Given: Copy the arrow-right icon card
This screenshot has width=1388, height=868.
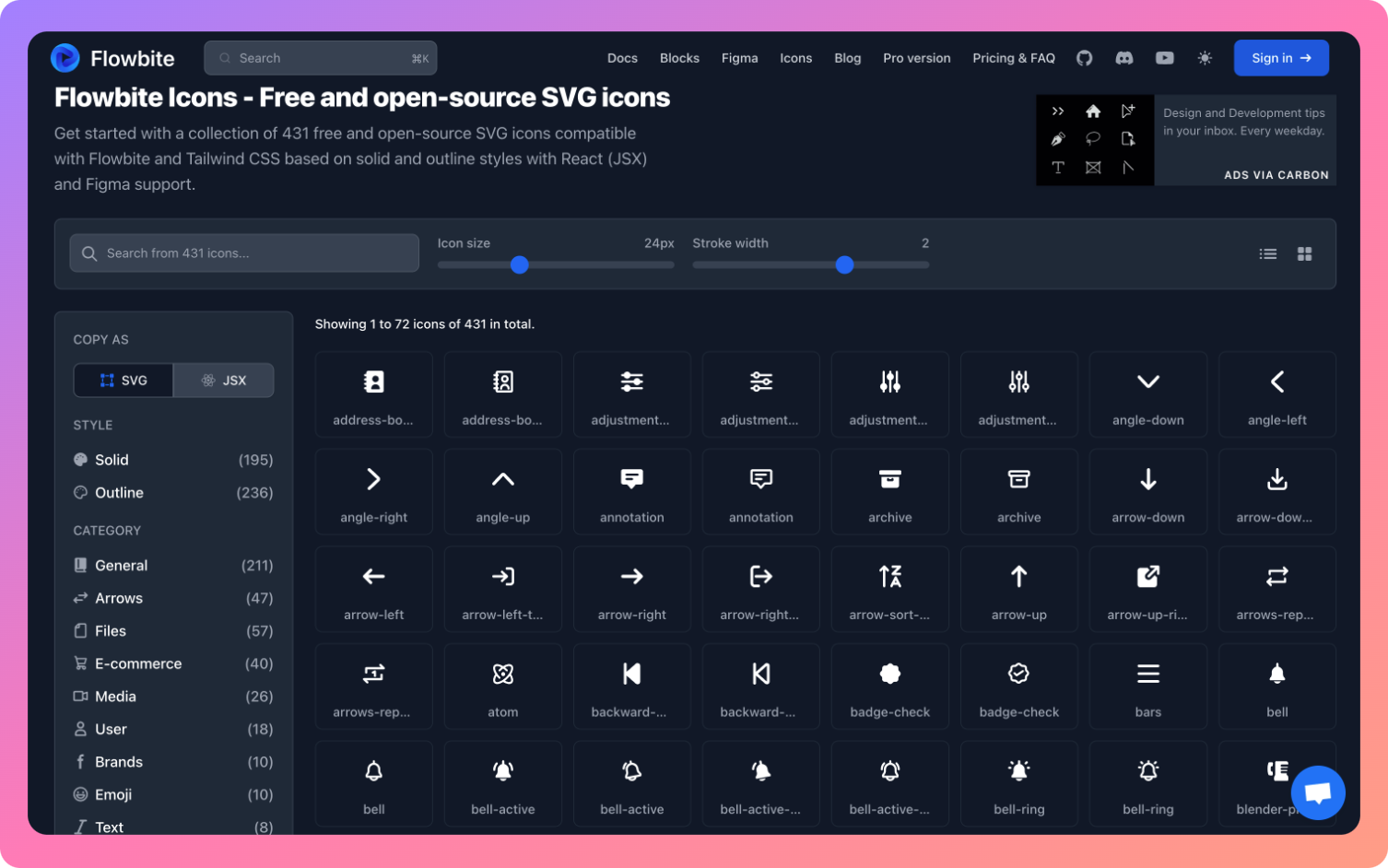Looking at the screenshot, I should click(x=632, y=590).
